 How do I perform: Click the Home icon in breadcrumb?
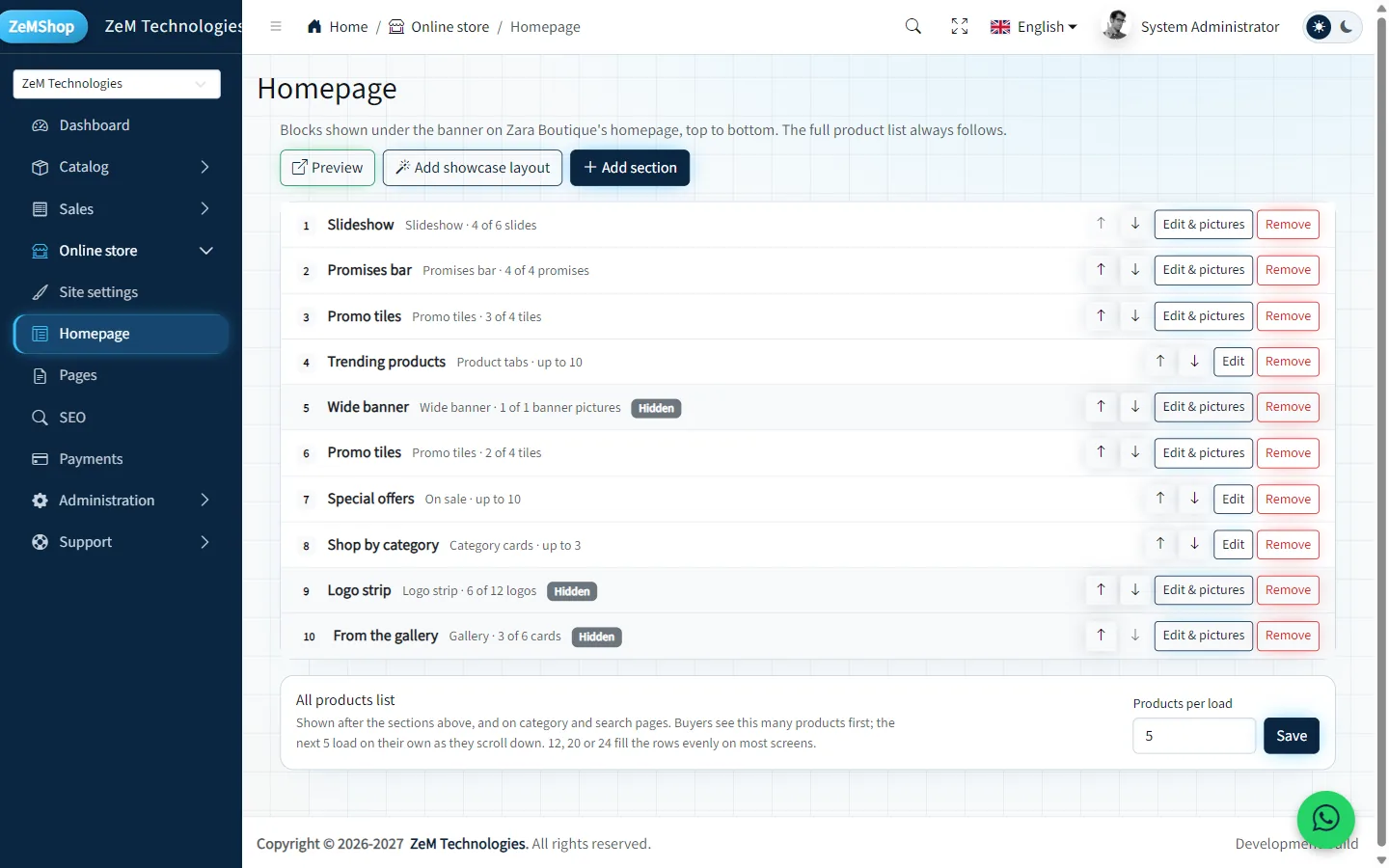314,27
